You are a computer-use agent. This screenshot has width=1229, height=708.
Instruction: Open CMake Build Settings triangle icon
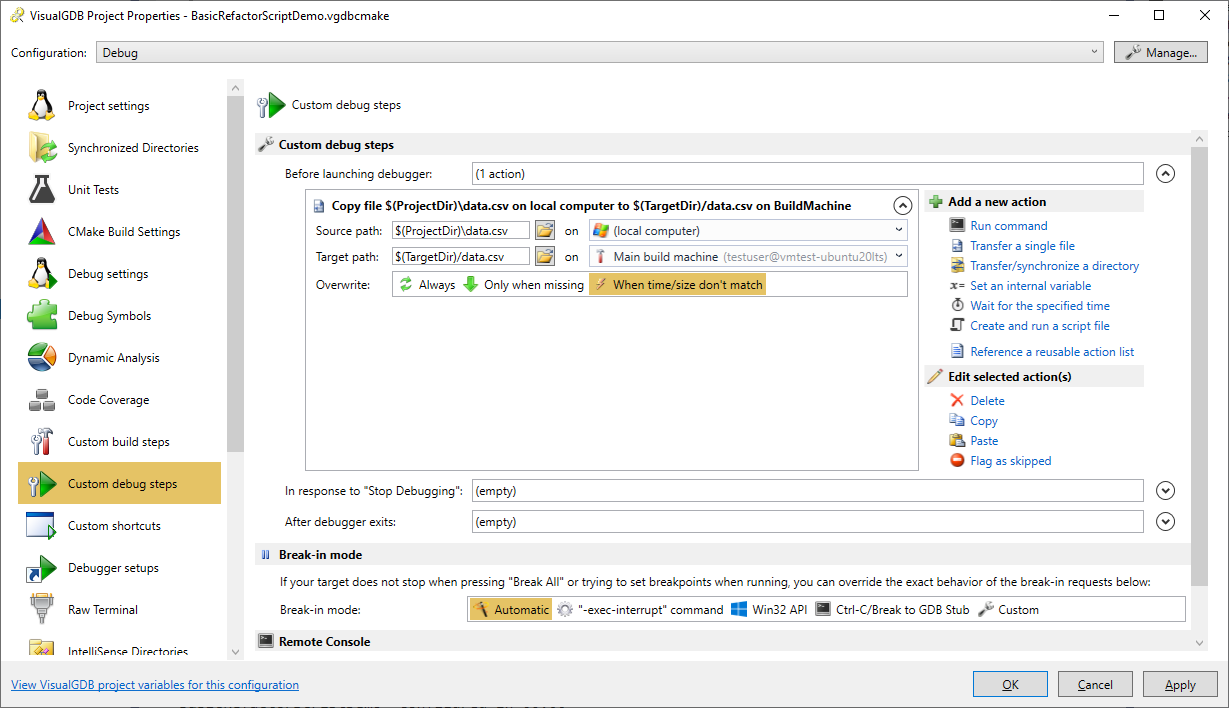42,231
